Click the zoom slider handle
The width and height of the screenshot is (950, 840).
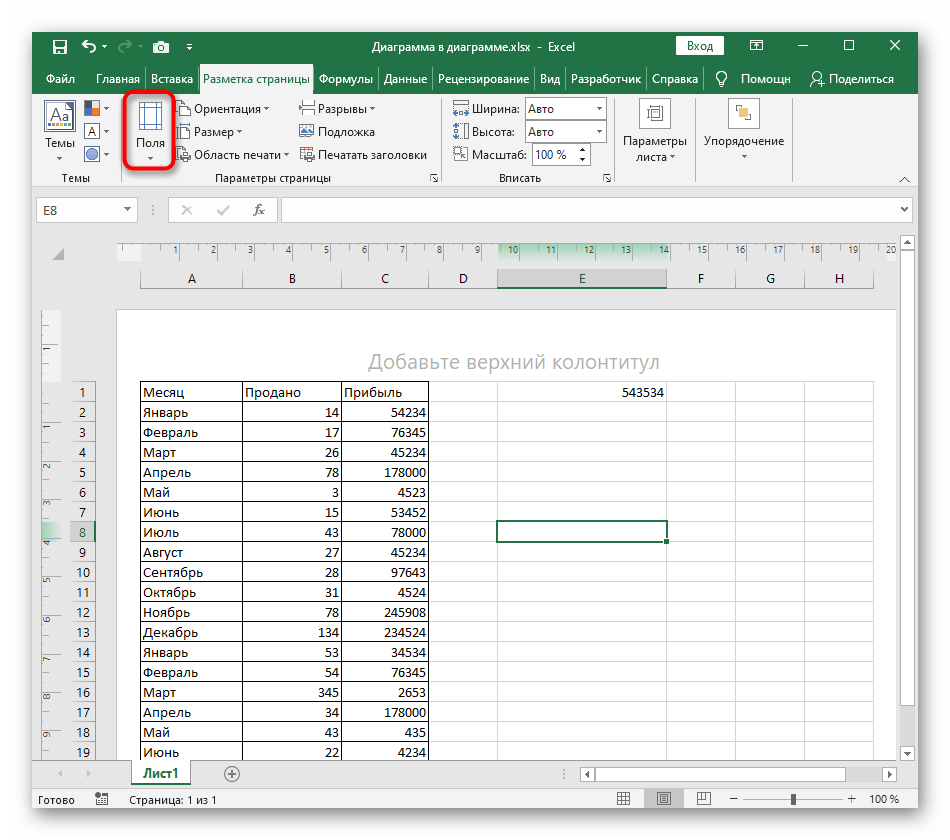point(795,799)
